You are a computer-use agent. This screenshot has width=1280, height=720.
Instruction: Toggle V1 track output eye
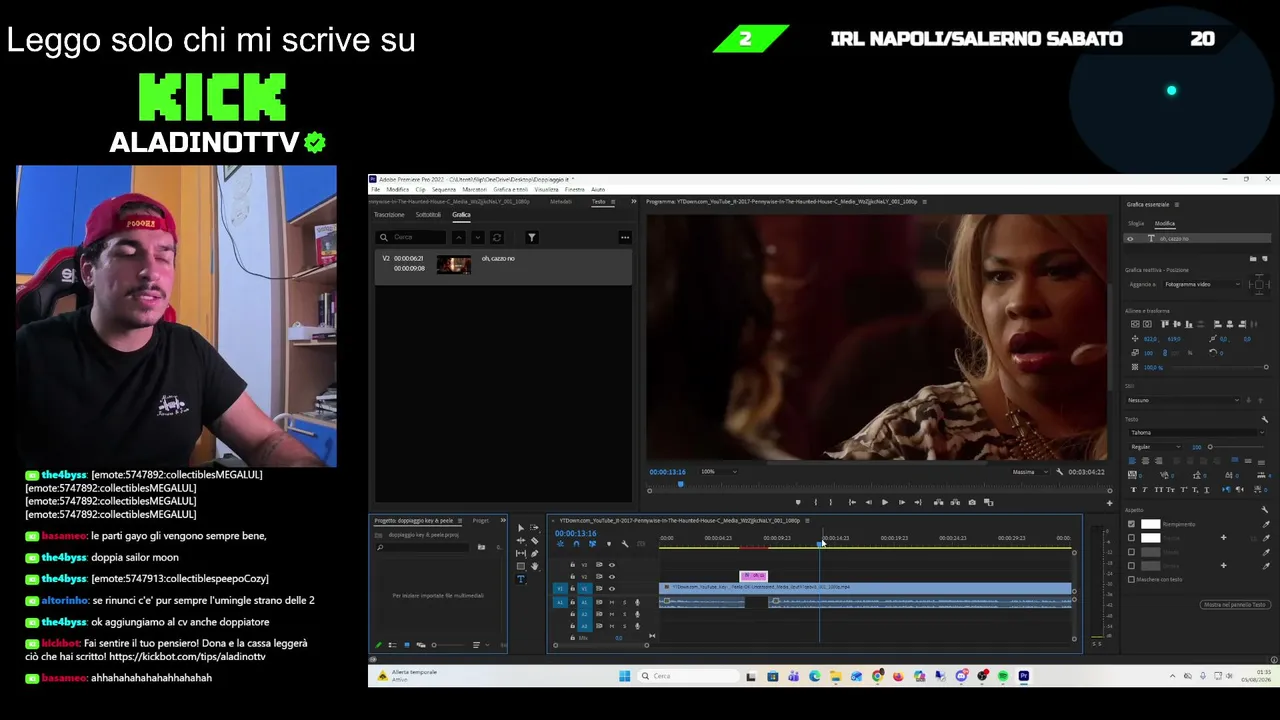(x=612, y=589)
